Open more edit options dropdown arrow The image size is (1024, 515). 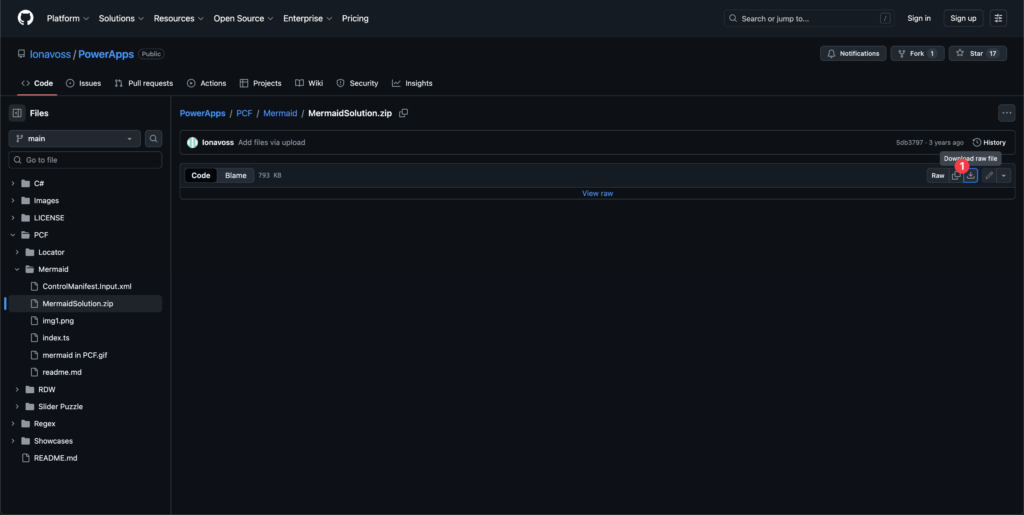pyautogui.click(x=1003, y=176)
